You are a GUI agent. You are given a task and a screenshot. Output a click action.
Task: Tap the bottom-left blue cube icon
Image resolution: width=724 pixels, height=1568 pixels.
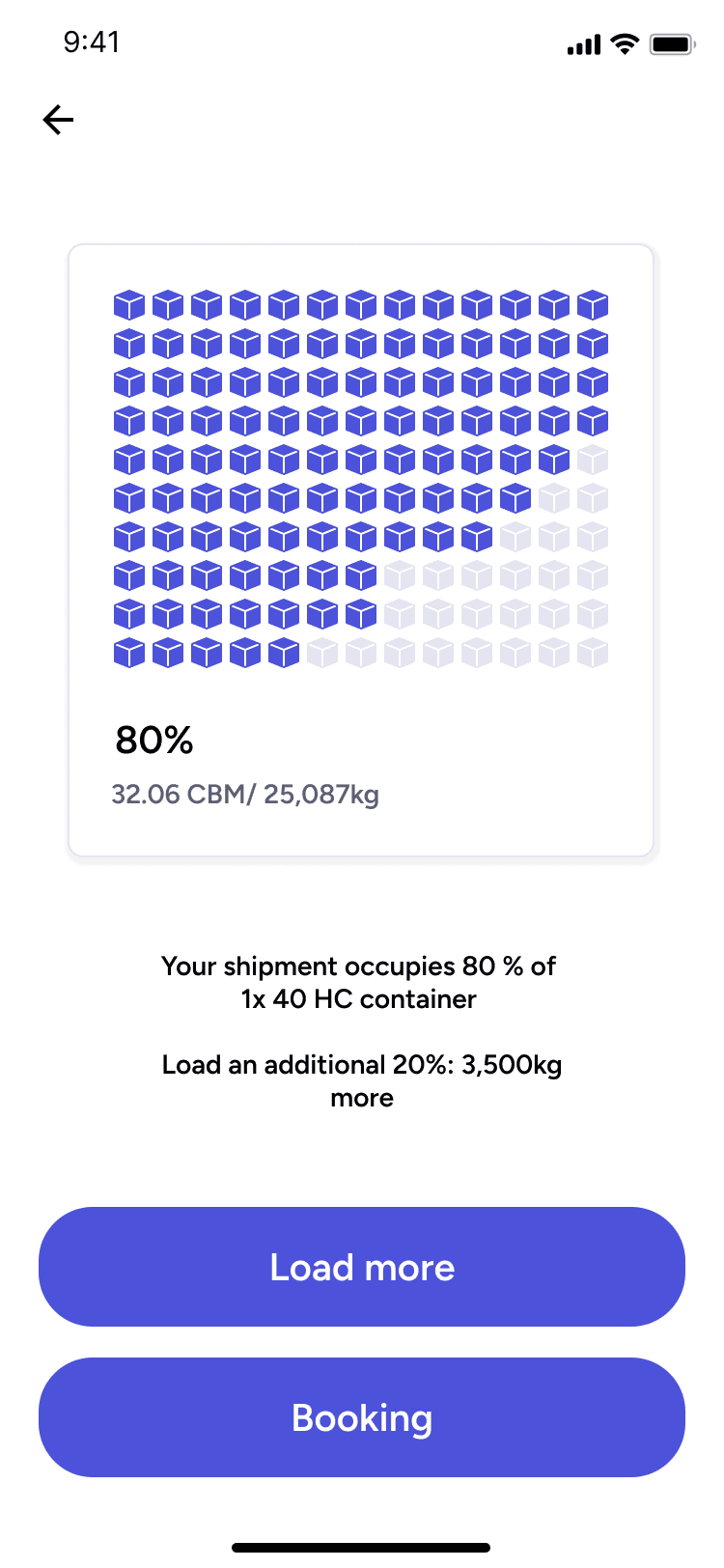tap(129, 653)
